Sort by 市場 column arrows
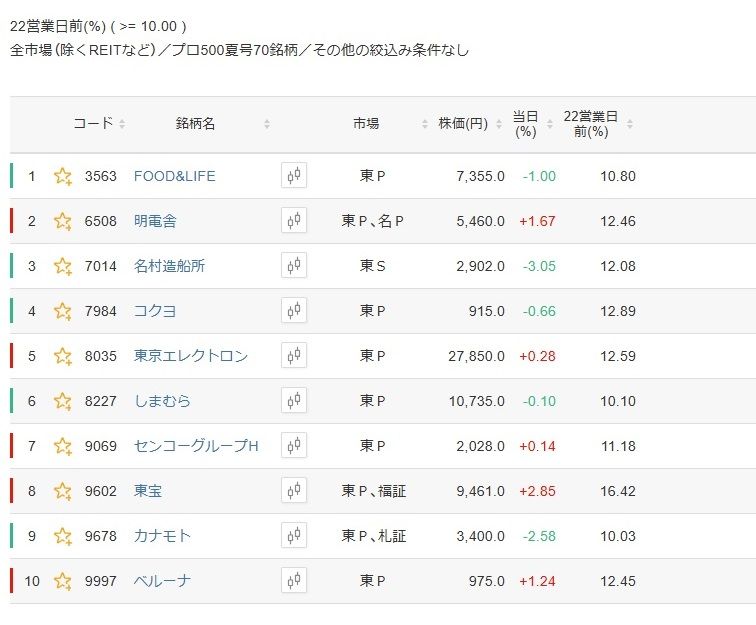756x625 pixels. pos(425,124)
